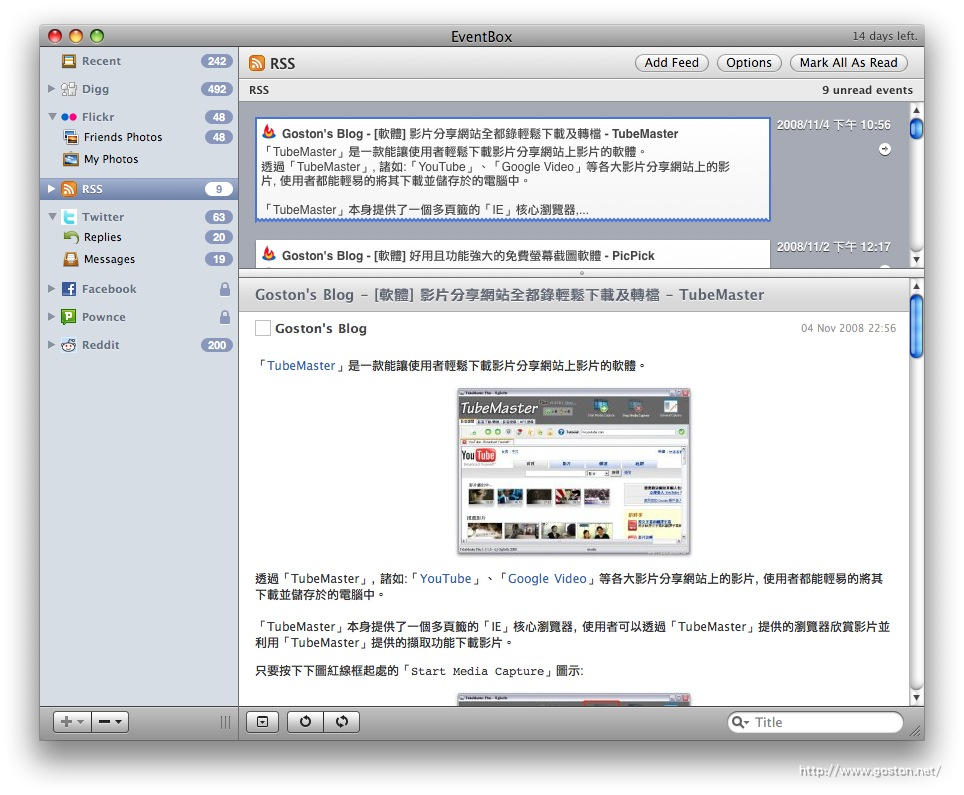Click the Facebook icon in sidebar
Screen dimensions: 964x795
[69, 289]
